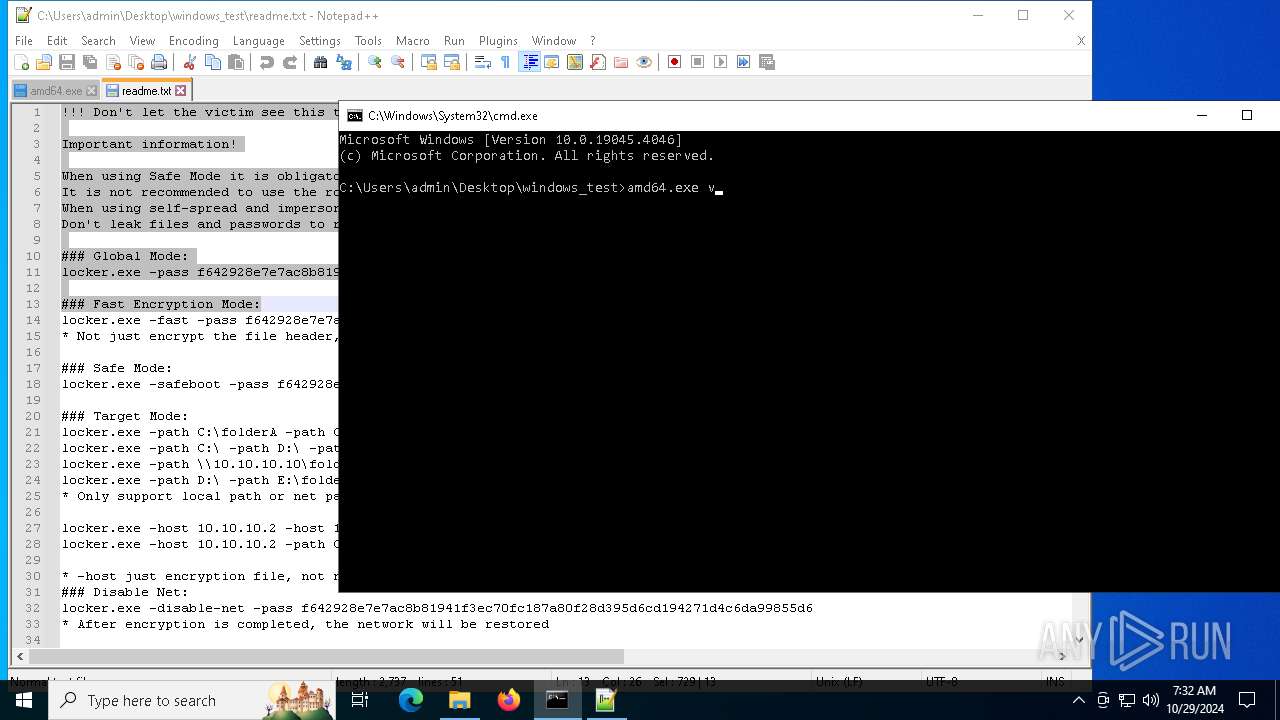The height and width of the screenshot is (720, 1280).
Task: Stop macro recording button
Action: click(697, 62)
